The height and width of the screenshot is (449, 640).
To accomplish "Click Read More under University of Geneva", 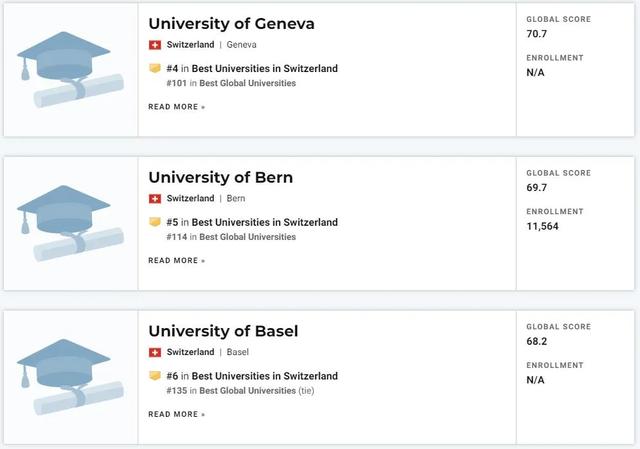I will click(x=176, y=106).
